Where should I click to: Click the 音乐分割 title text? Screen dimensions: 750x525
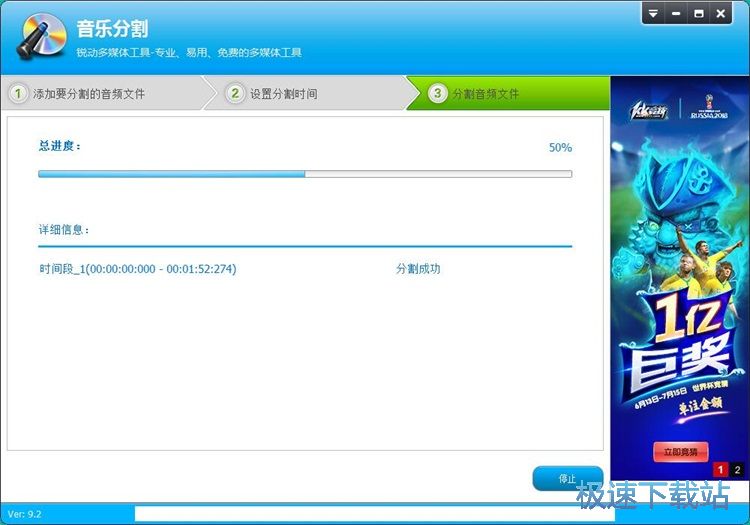[x=112, y=29]
